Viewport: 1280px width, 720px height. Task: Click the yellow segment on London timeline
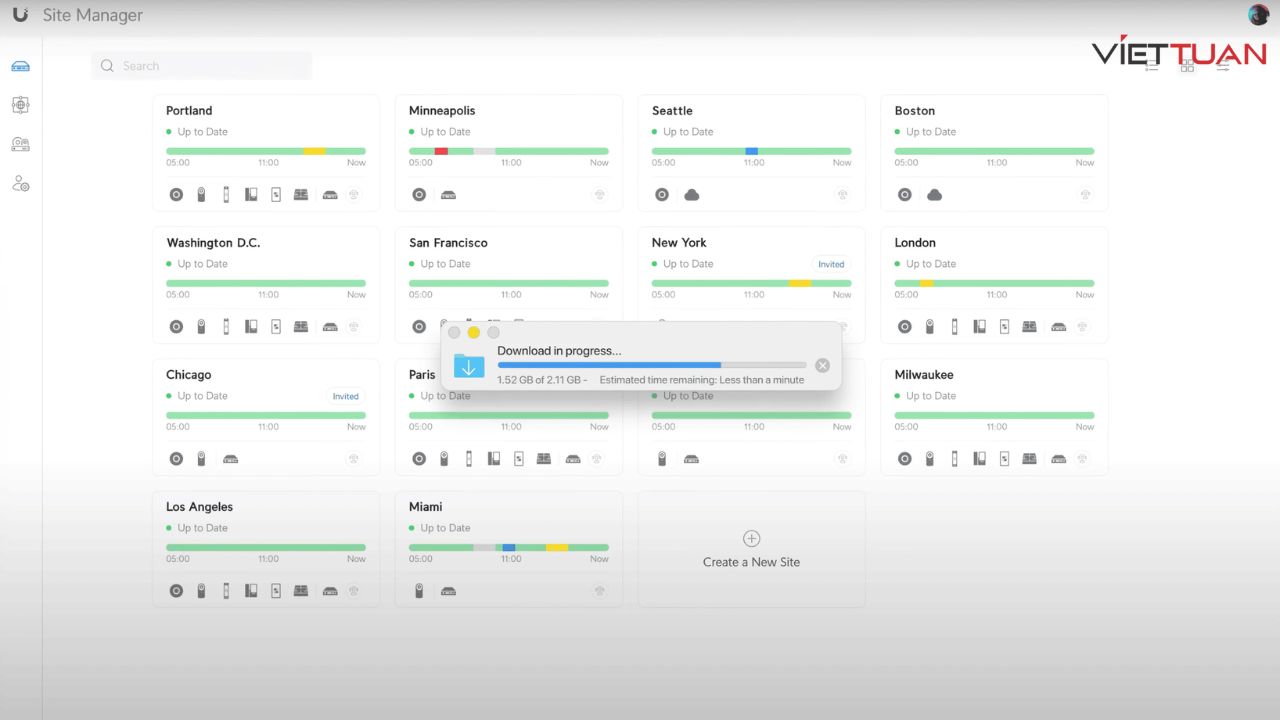[x=926, y=283]
